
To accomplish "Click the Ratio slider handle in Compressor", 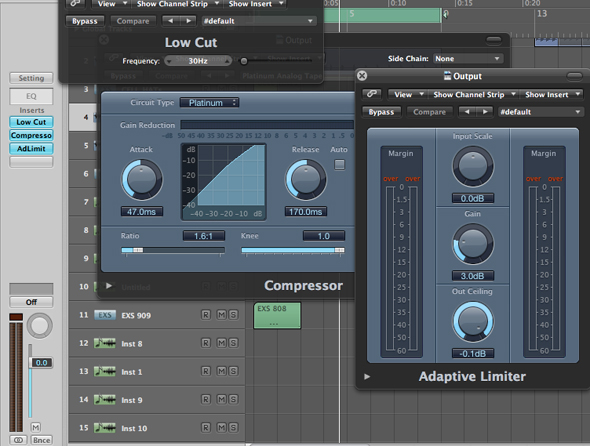I will point(138,250).
